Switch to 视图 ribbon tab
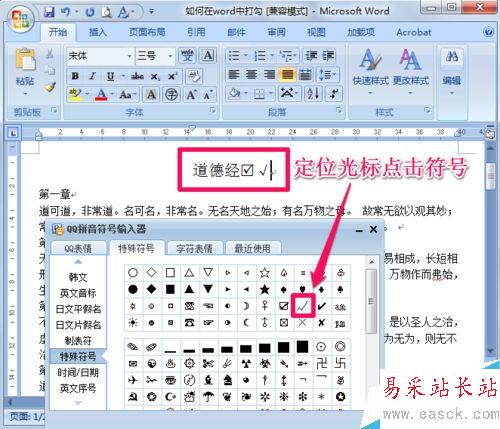This screenshot has width=500, height=429. click(x=316, y=32)
